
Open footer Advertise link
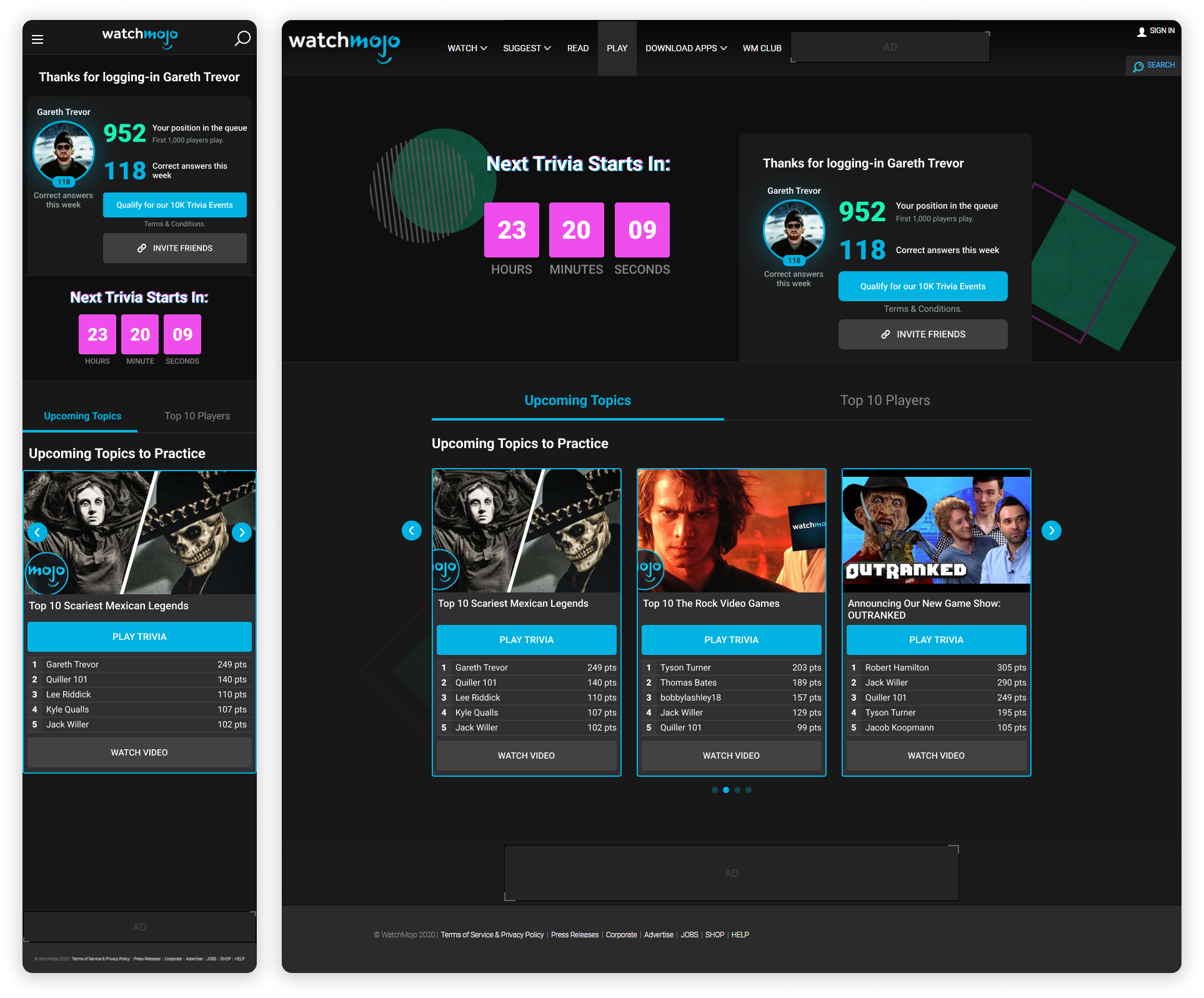point(659,935)
